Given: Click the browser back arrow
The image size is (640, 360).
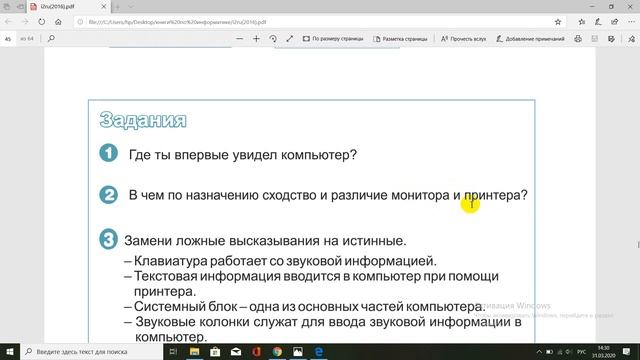Looking at the screenshot, I should tap(9, 22).
